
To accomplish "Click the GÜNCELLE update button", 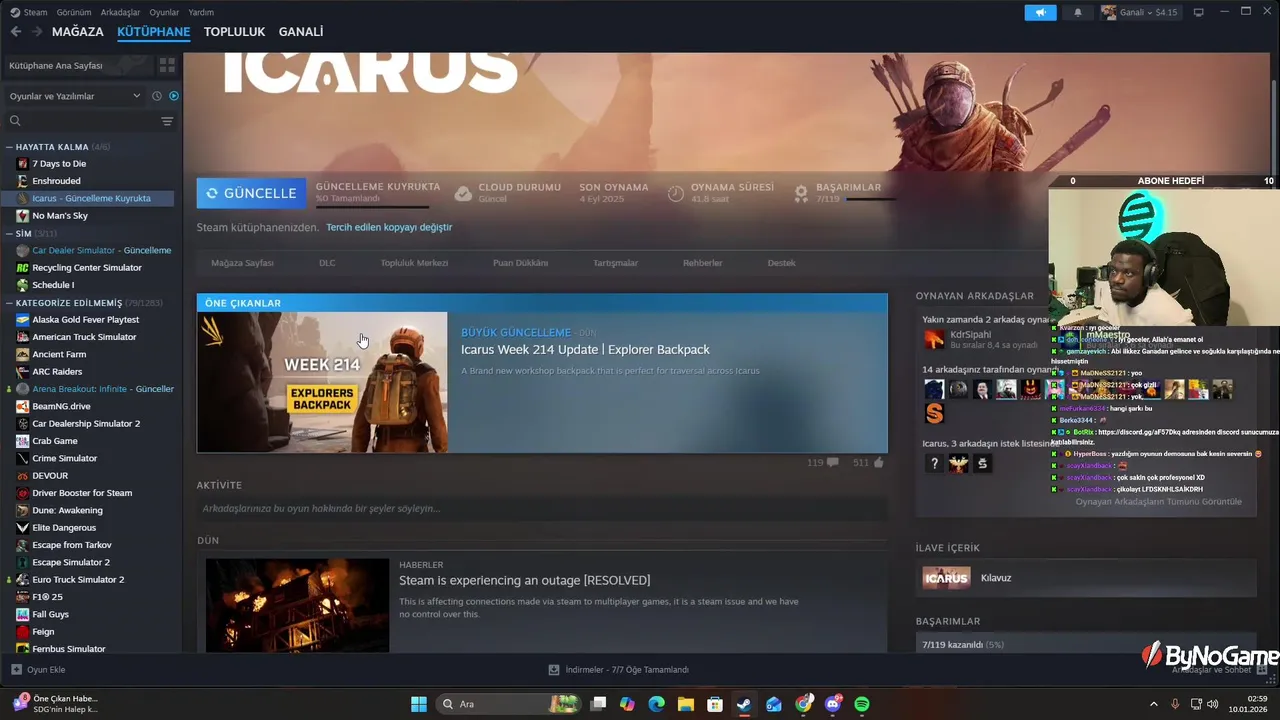I will click(x=251, y=193).
